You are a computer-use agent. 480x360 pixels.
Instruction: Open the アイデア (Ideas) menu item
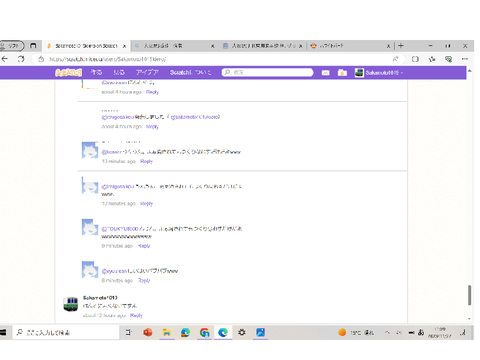point(147,72)
